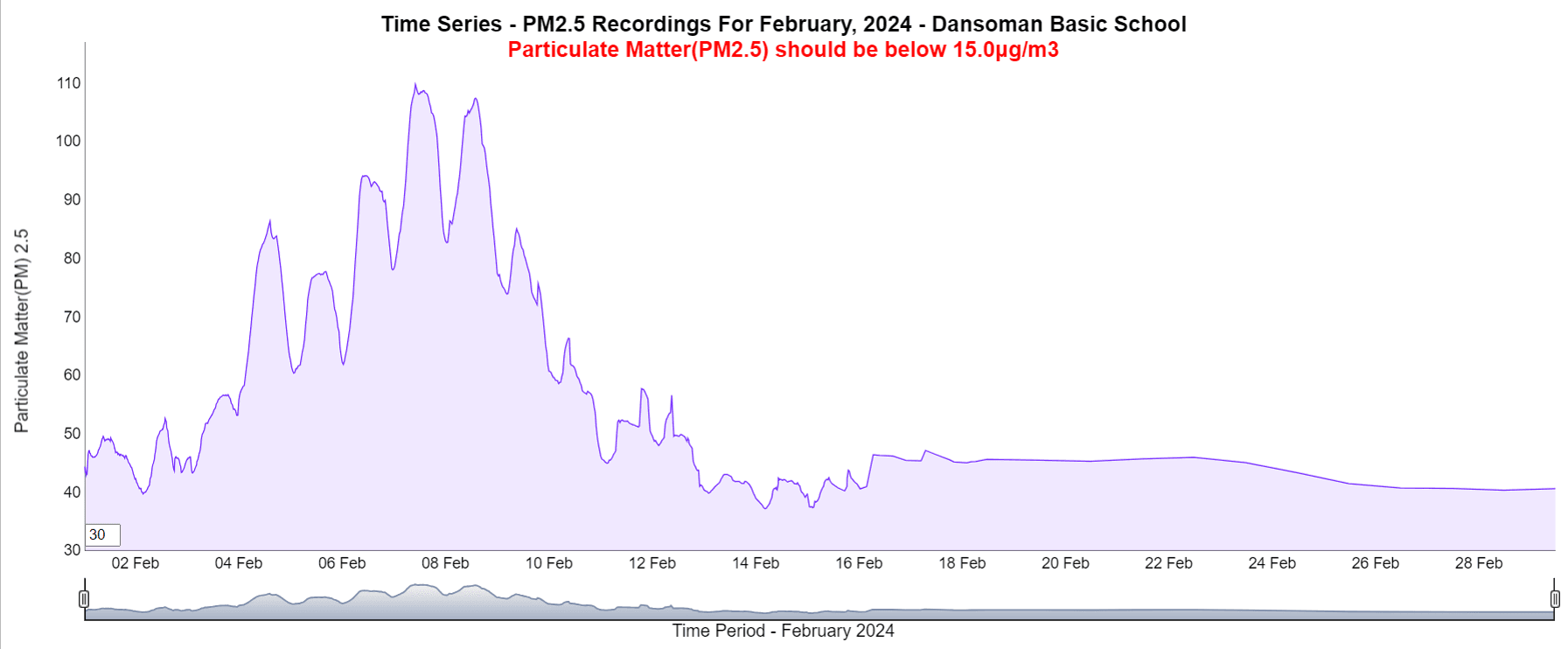
Task: Click the 90 y-axis tick label
Action: coord(72,199)
